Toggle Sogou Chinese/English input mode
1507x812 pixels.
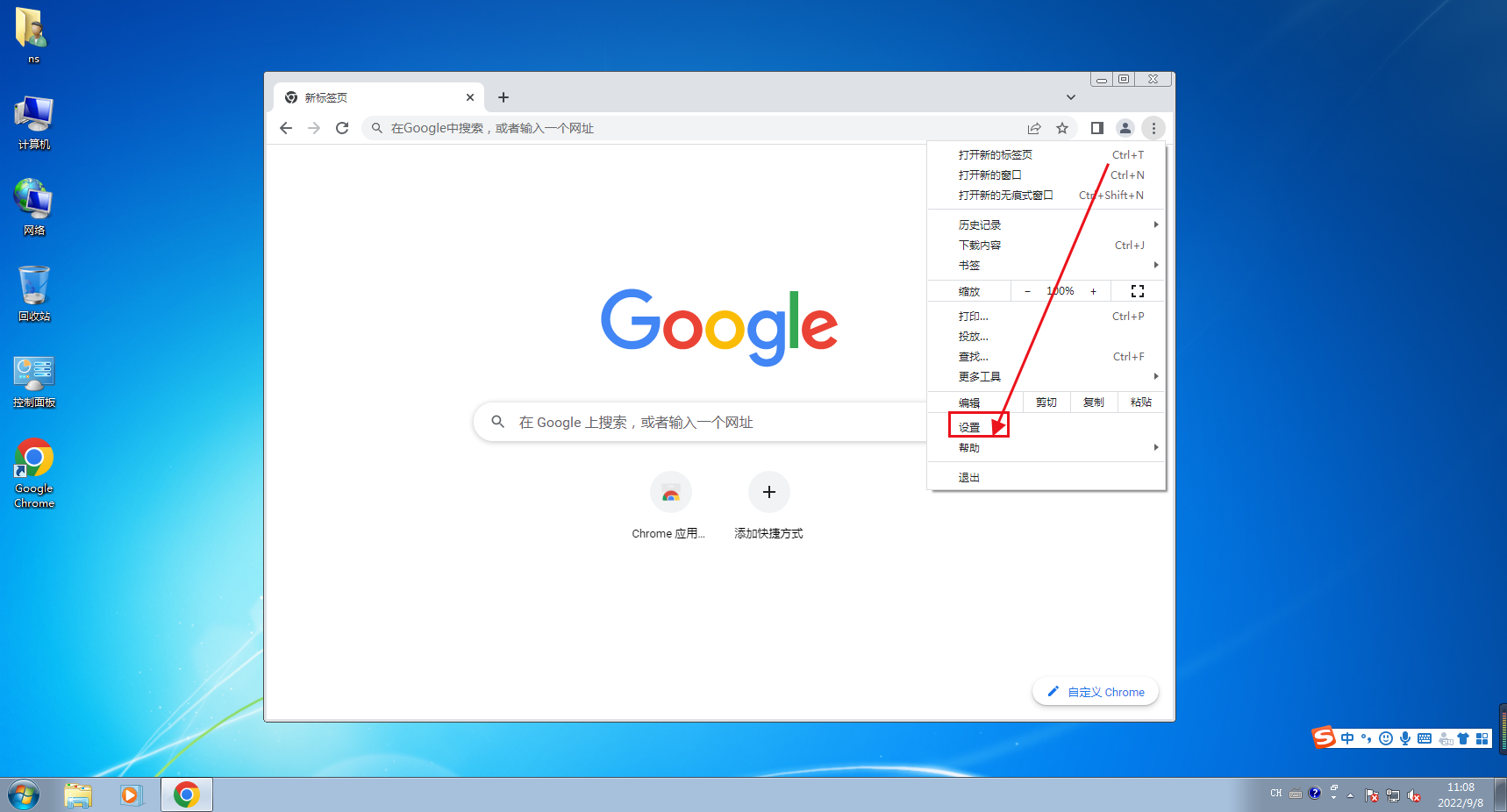coord(1347,738)
